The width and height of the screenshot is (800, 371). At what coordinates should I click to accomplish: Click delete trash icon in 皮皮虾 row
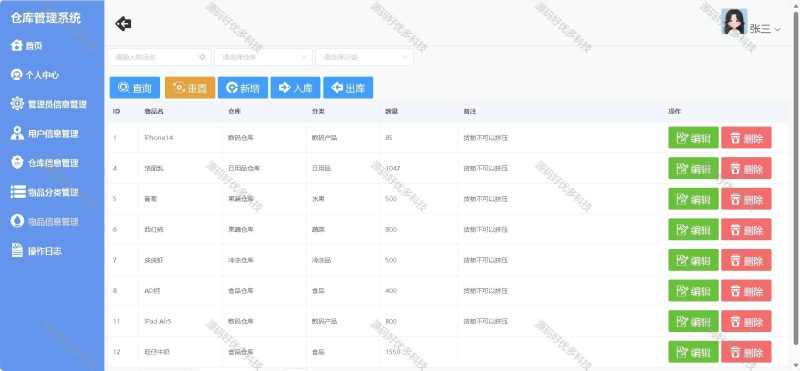click(735, 260)
